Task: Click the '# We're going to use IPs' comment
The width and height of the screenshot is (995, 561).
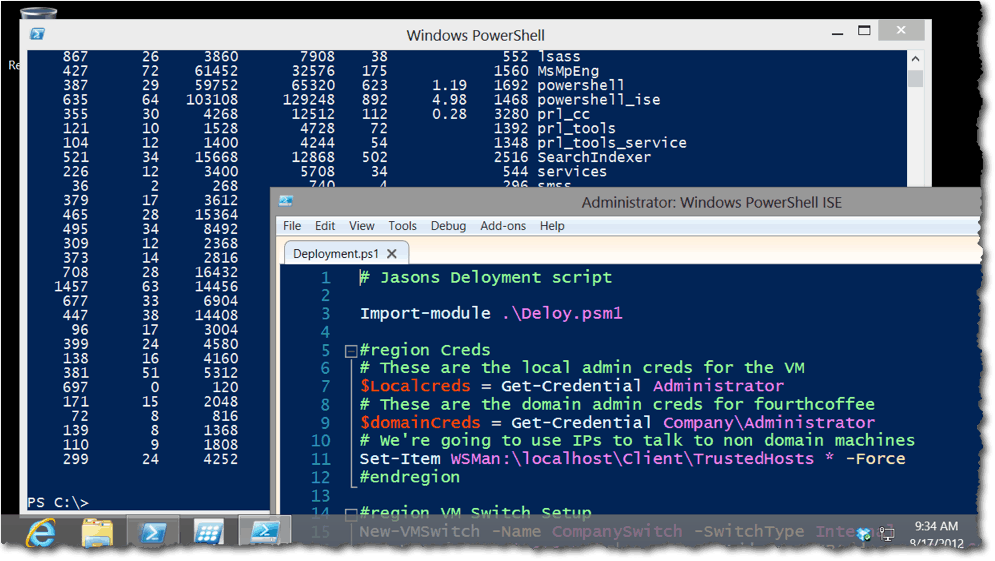Action: (x=637, y=440)
